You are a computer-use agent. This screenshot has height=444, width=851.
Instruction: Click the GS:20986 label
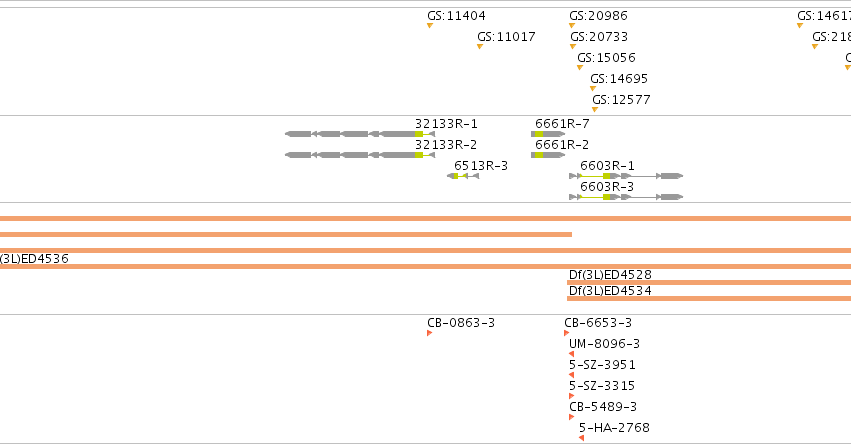(599, 16)
